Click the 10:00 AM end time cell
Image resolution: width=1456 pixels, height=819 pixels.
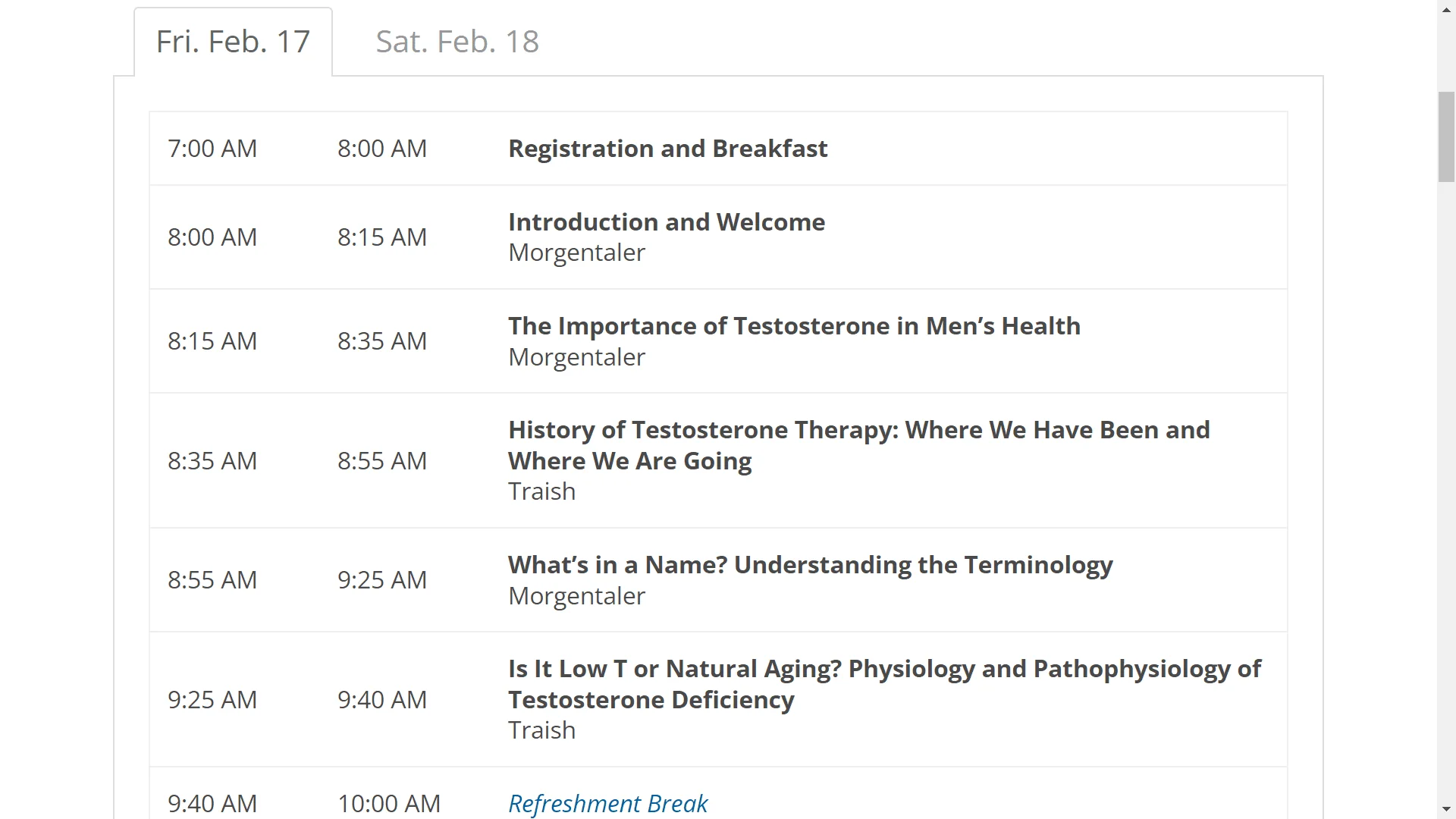[389, 803]
